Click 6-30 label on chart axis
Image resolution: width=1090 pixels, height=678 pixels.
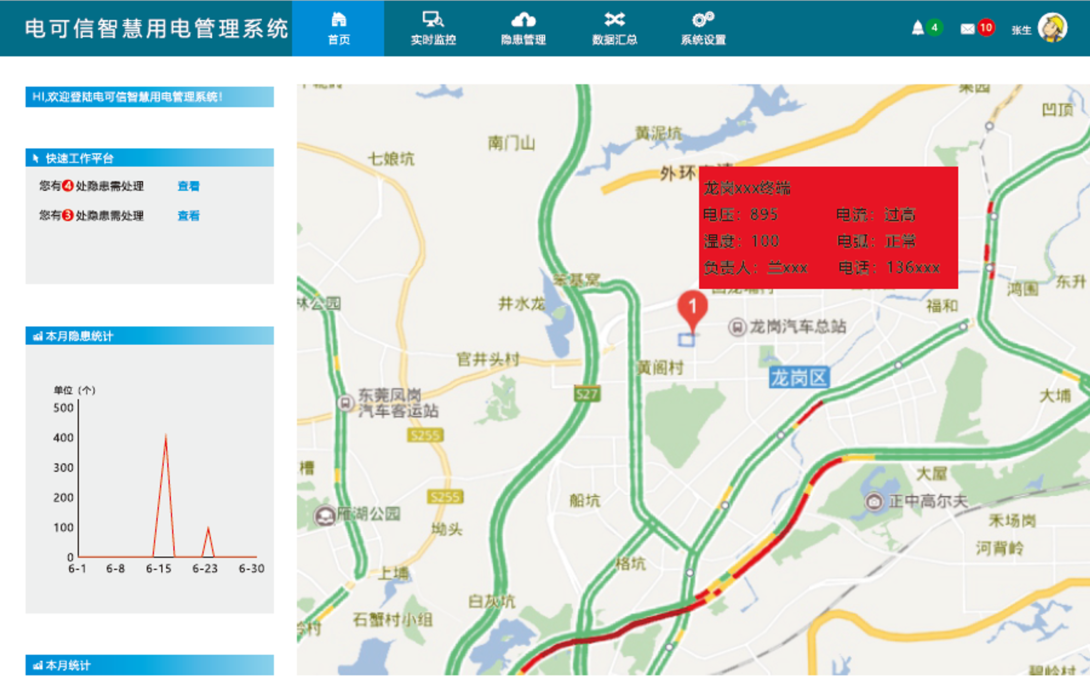tap(251, 568)
